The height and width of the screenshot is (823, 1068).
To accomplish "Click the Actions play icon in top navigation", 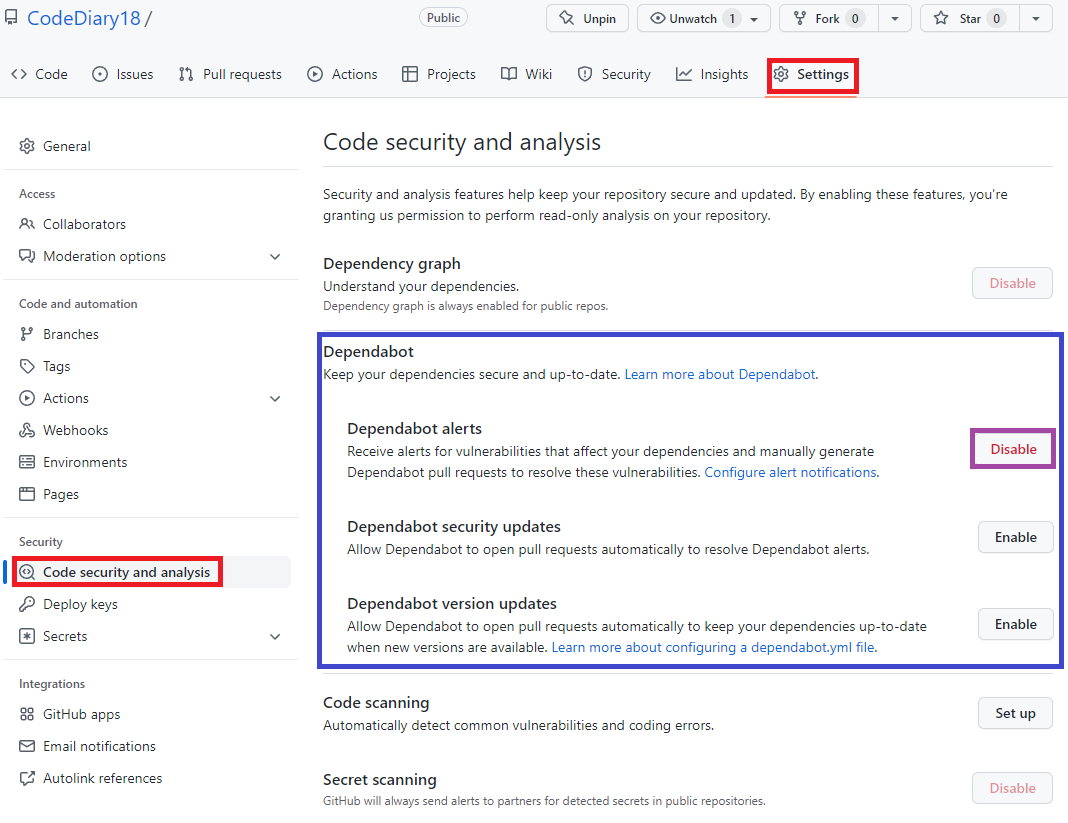I will point(315,74).
